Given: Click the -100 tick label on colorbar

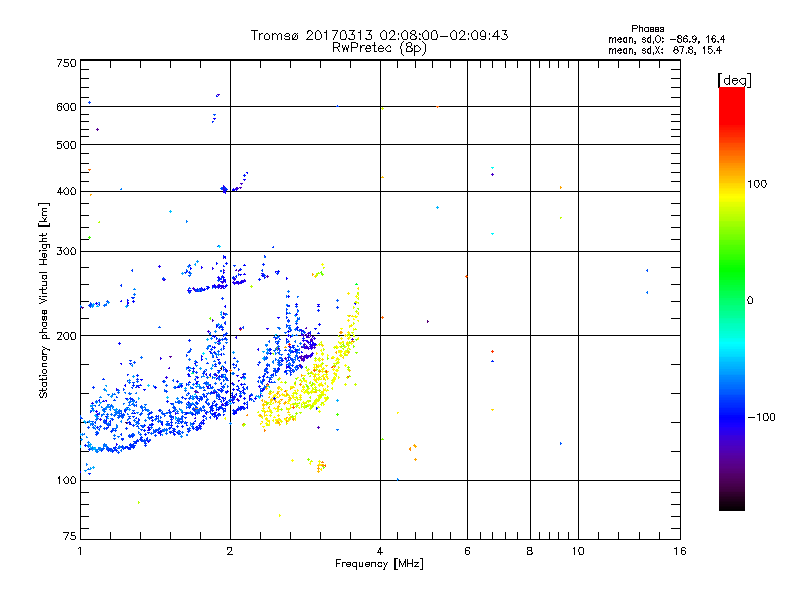Looking at the screenshot, I should pos(763,417).
